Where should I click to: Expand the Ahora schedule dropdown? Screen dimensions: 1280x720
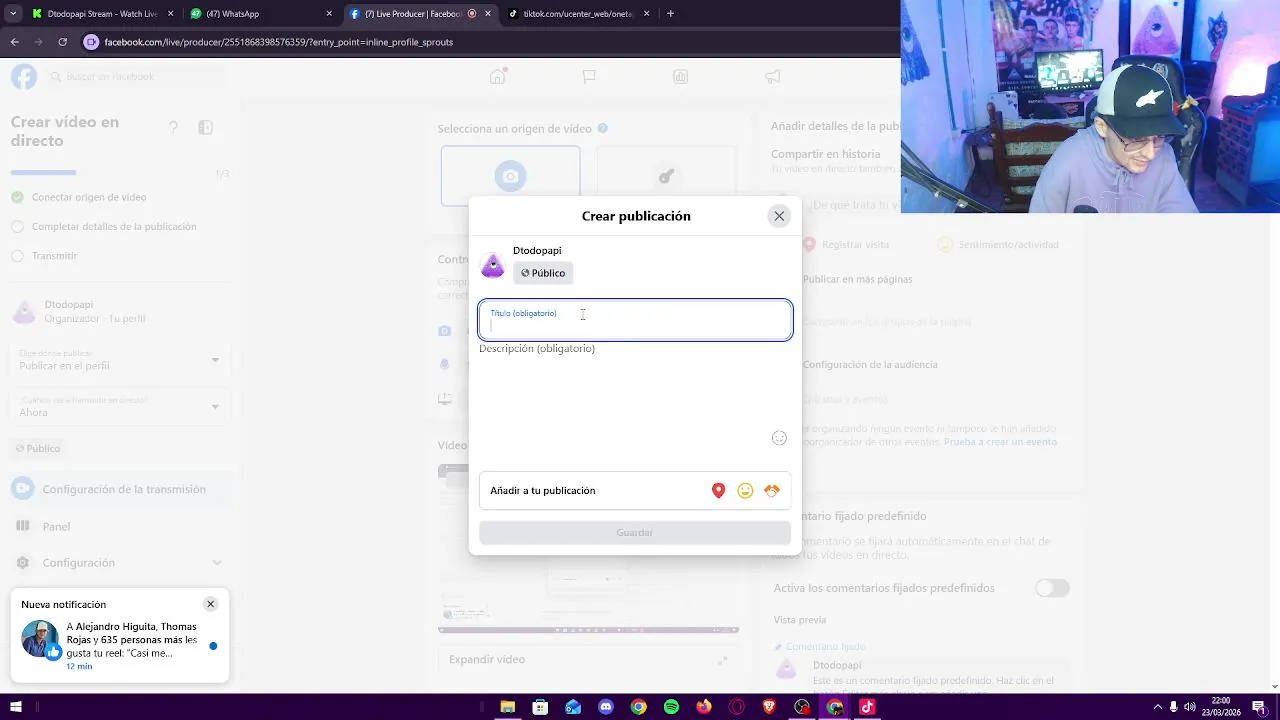pyautogui.click(x=120, y=406)
